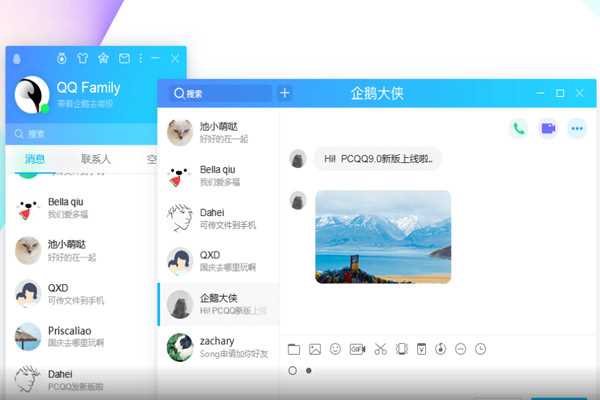Open the shirt skin icon in QQ header

(x=82, y=58)
